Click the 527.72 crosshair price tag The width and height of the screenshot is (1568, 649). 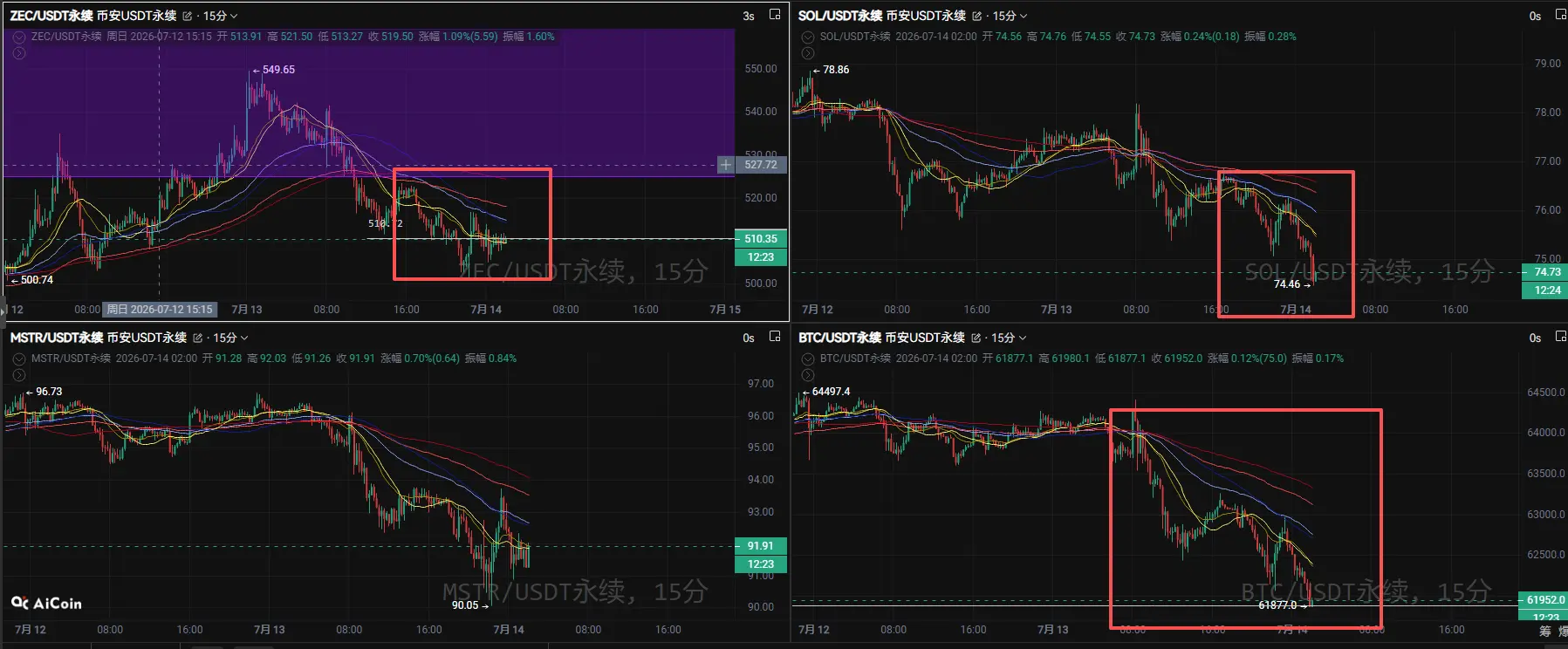tap(762, 165)
